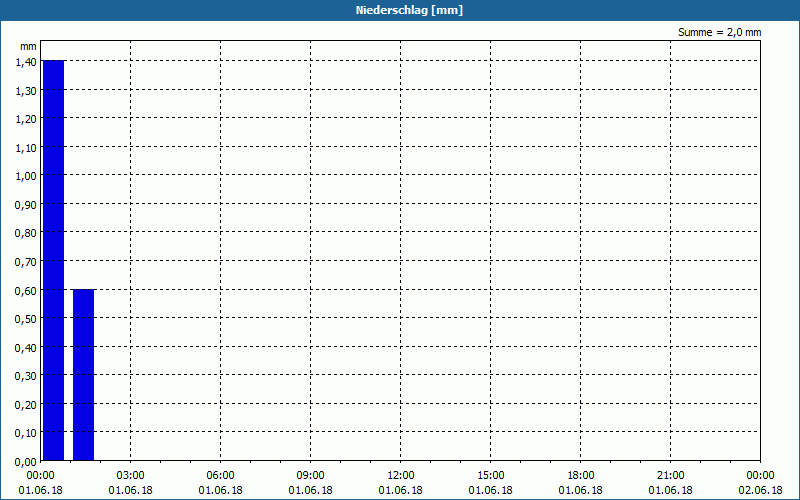Select the 03:00 time axis label
This screenshot has width=800, height=500.
pos(131,476)
